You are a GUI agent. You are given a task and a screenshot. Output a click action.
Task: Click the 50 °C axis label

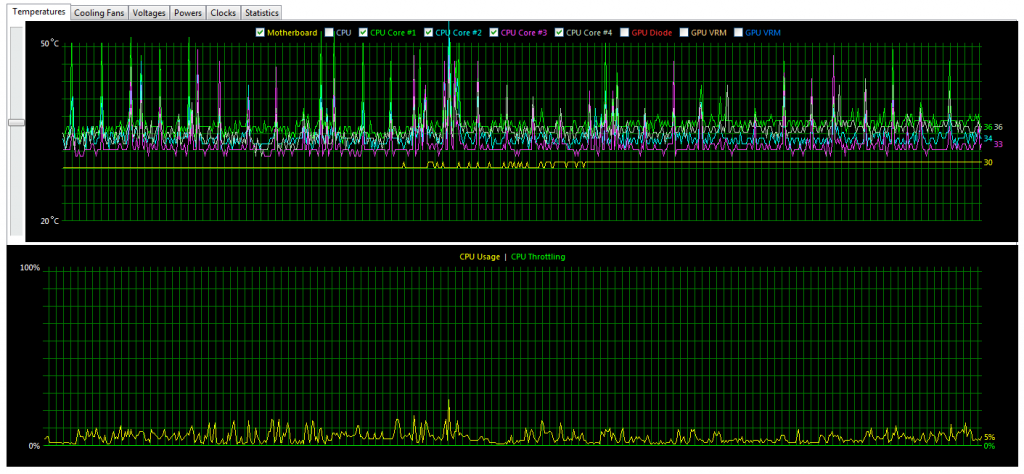click(50, 44)
